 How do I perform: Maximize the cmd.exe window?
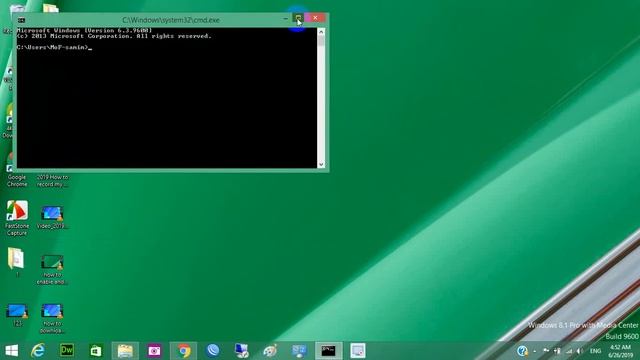[x=298, y=18]
